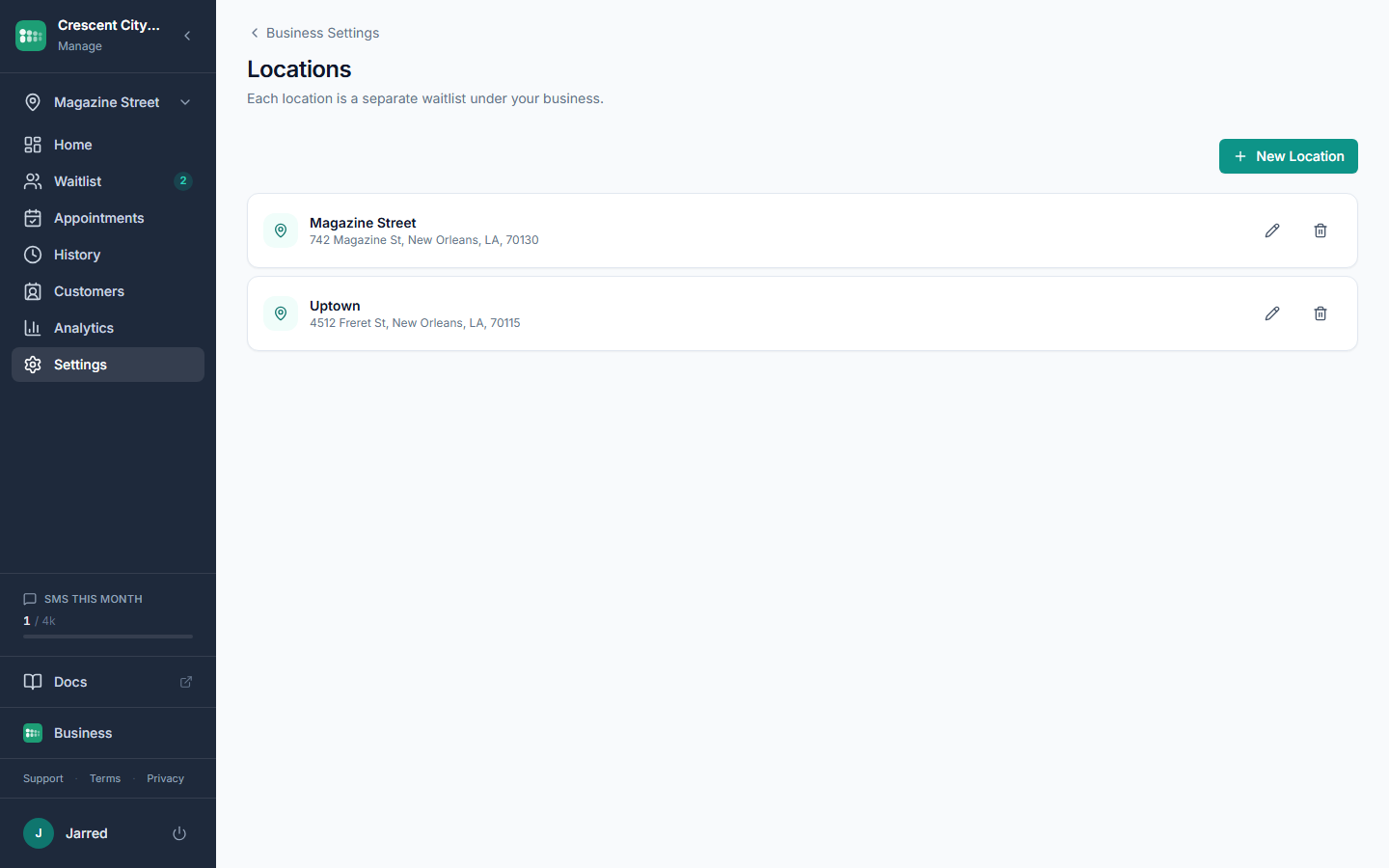
Task: Open the Privacy link
Action: tap(165, 778)
